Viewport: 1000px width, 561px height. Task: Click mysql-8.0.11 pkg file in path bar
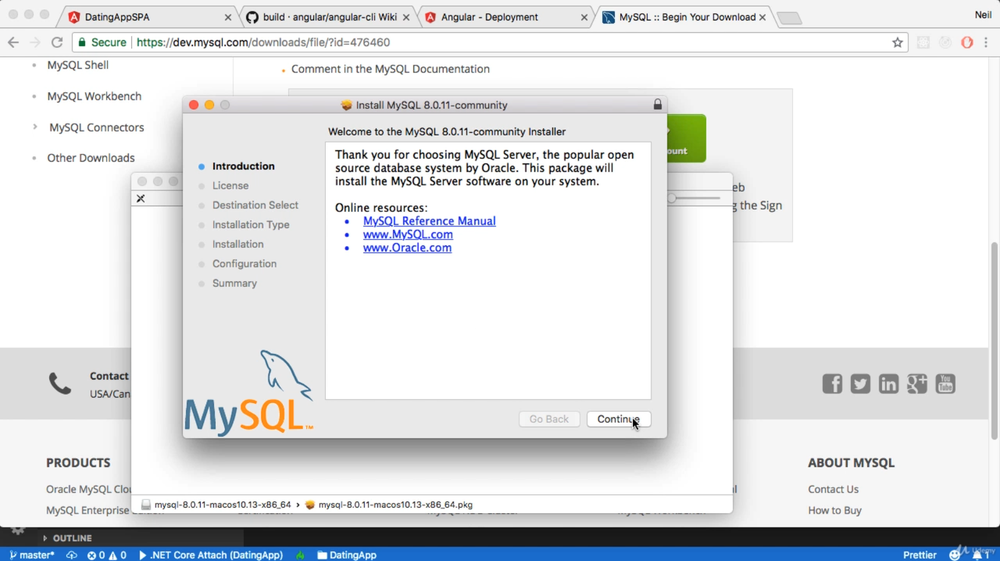coord(389,505)
